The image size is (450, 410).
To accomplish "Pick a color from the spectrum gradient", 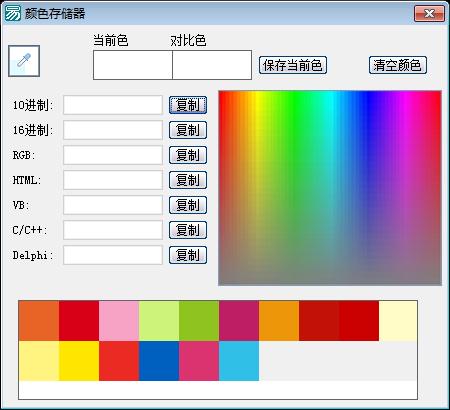I will (330, 188).
